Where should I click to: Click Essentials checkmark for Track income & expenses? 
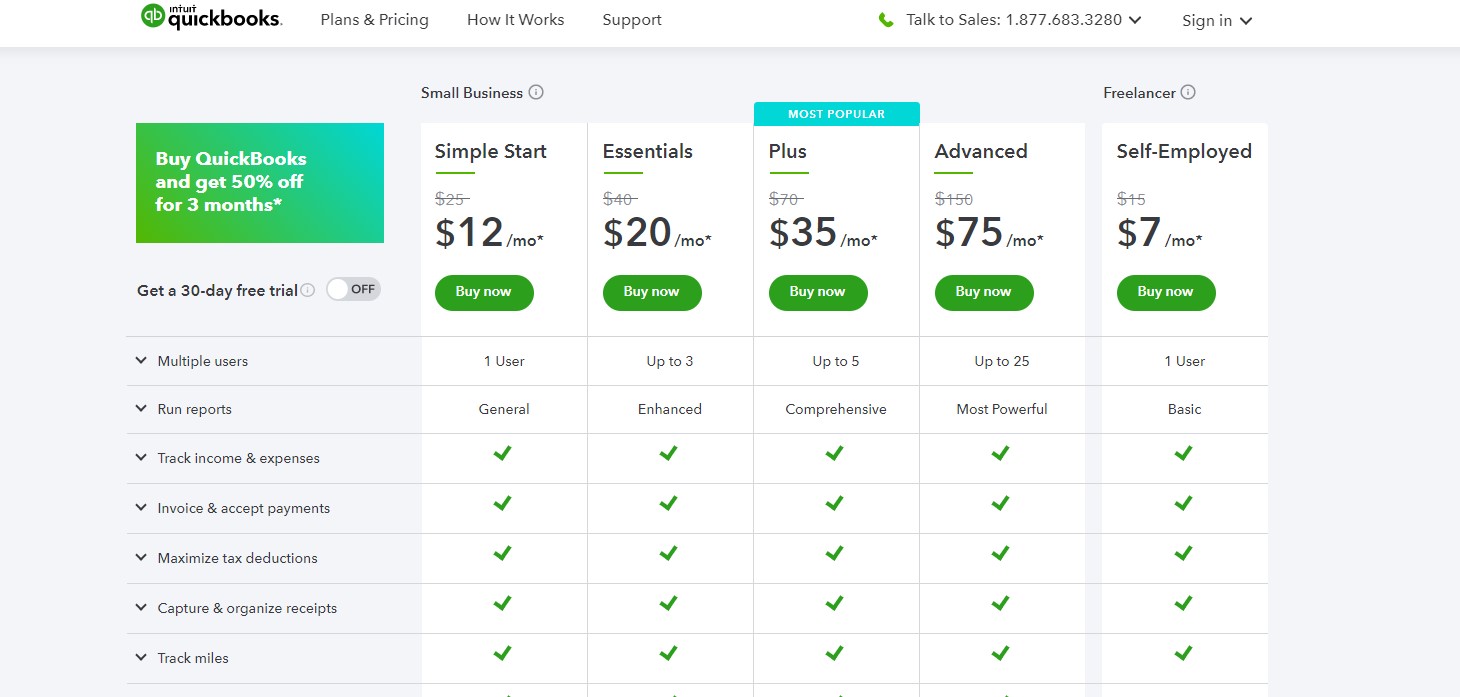pos(669,453)
